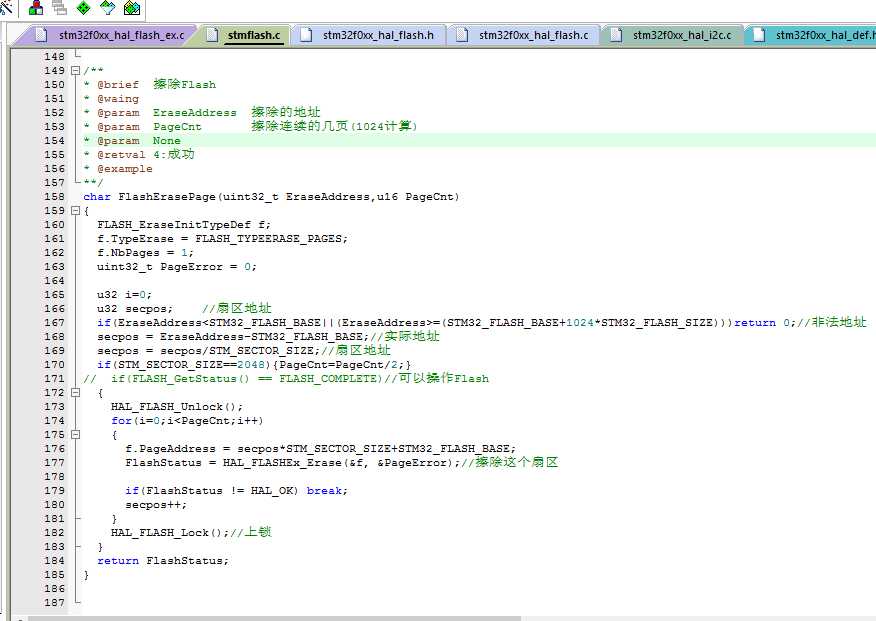Switch to stm32f0xx_hal_flash_ex.c tab
Viewport: 876px width, 621px height.
click(110, 35)
